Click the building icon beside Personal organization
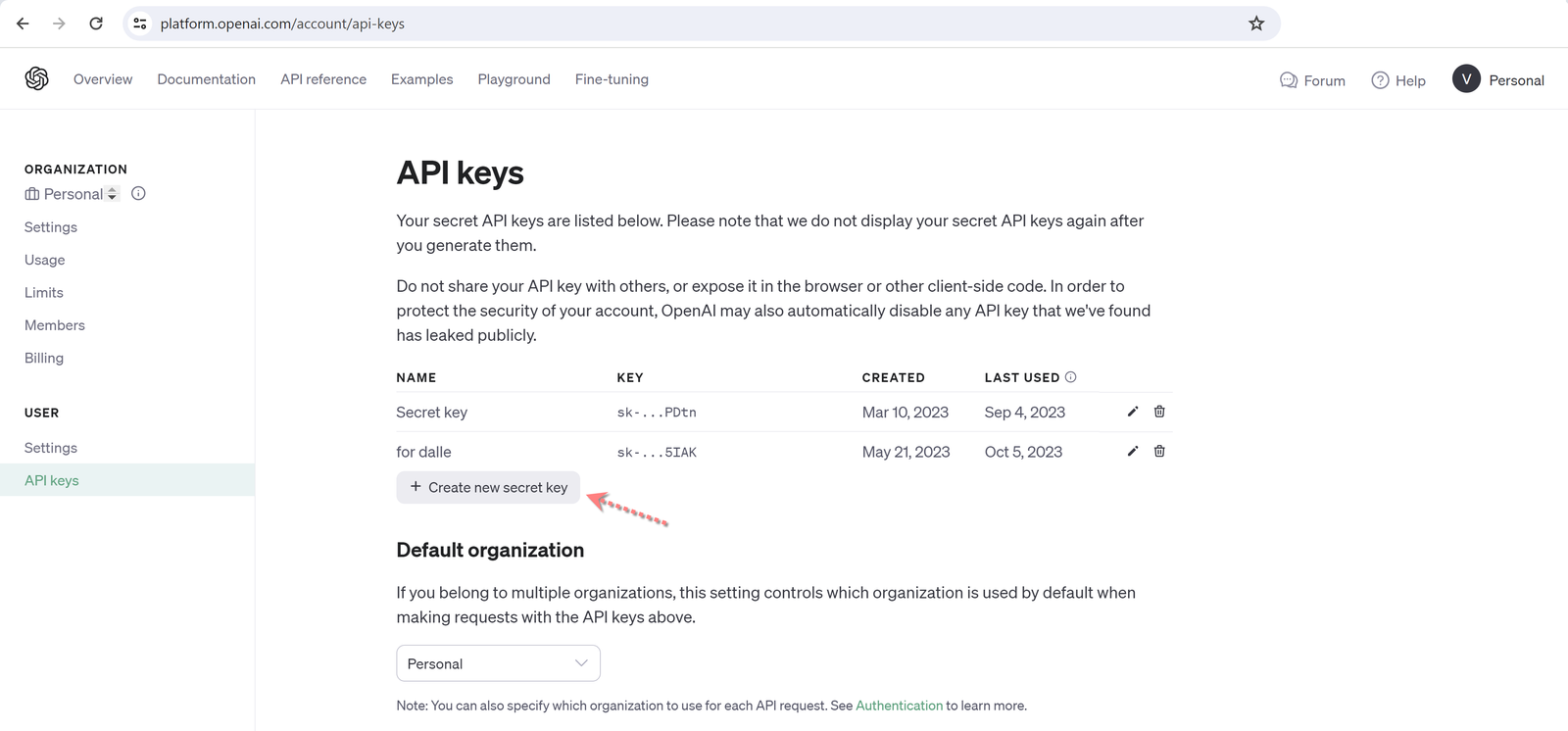Viewport: 1568px width, 731px height. tap(32, 194)
